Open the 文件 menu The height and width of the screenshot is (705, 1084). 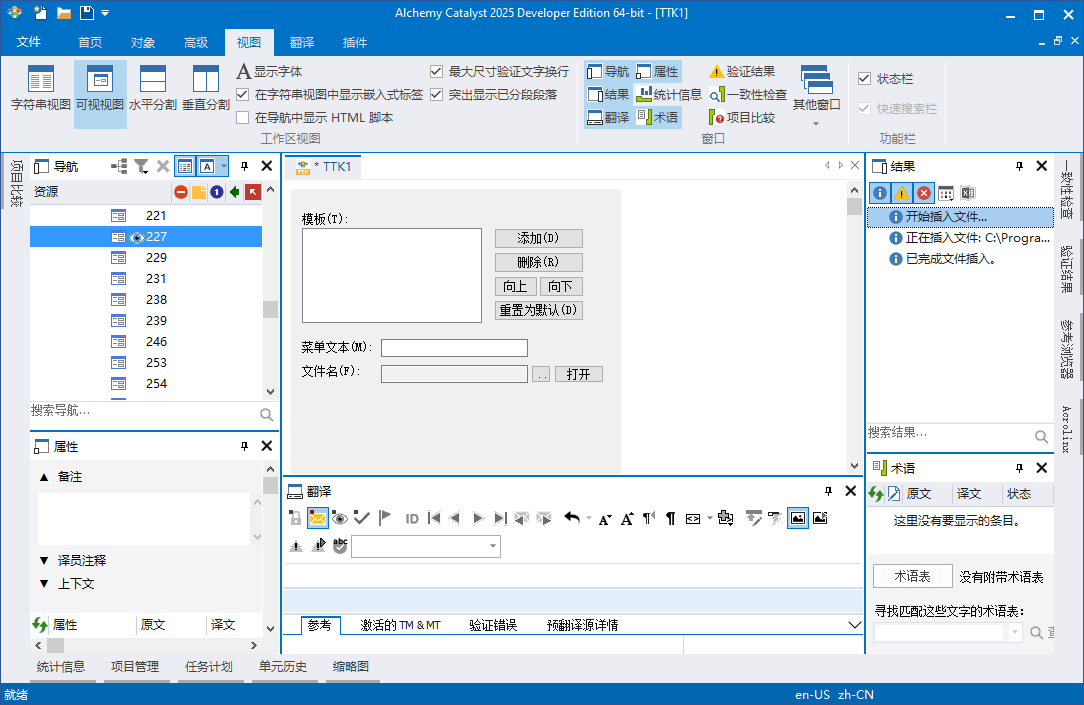pyautogui.click(x=28, y=42)
